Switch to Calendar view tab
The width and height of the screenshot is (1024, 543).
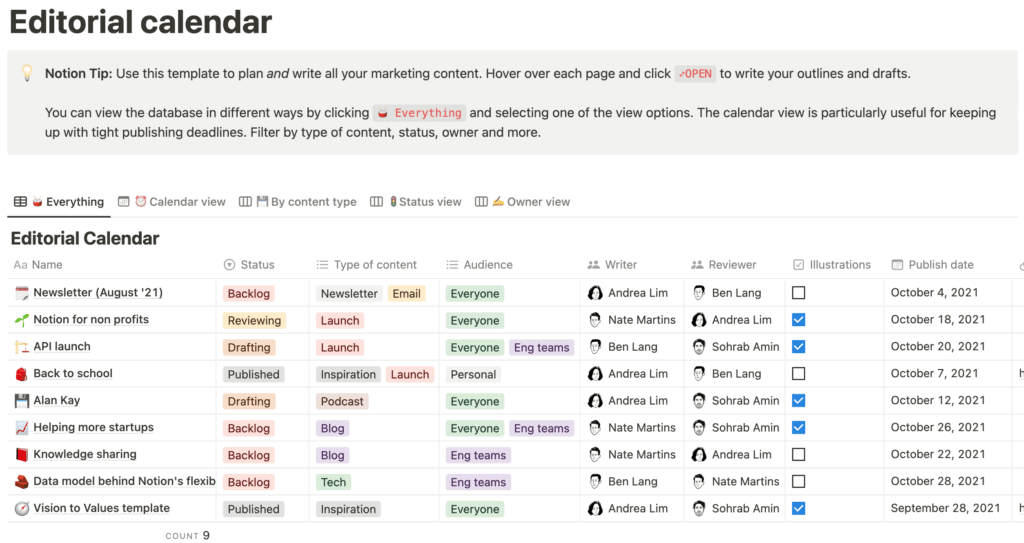tap(172, 202)
